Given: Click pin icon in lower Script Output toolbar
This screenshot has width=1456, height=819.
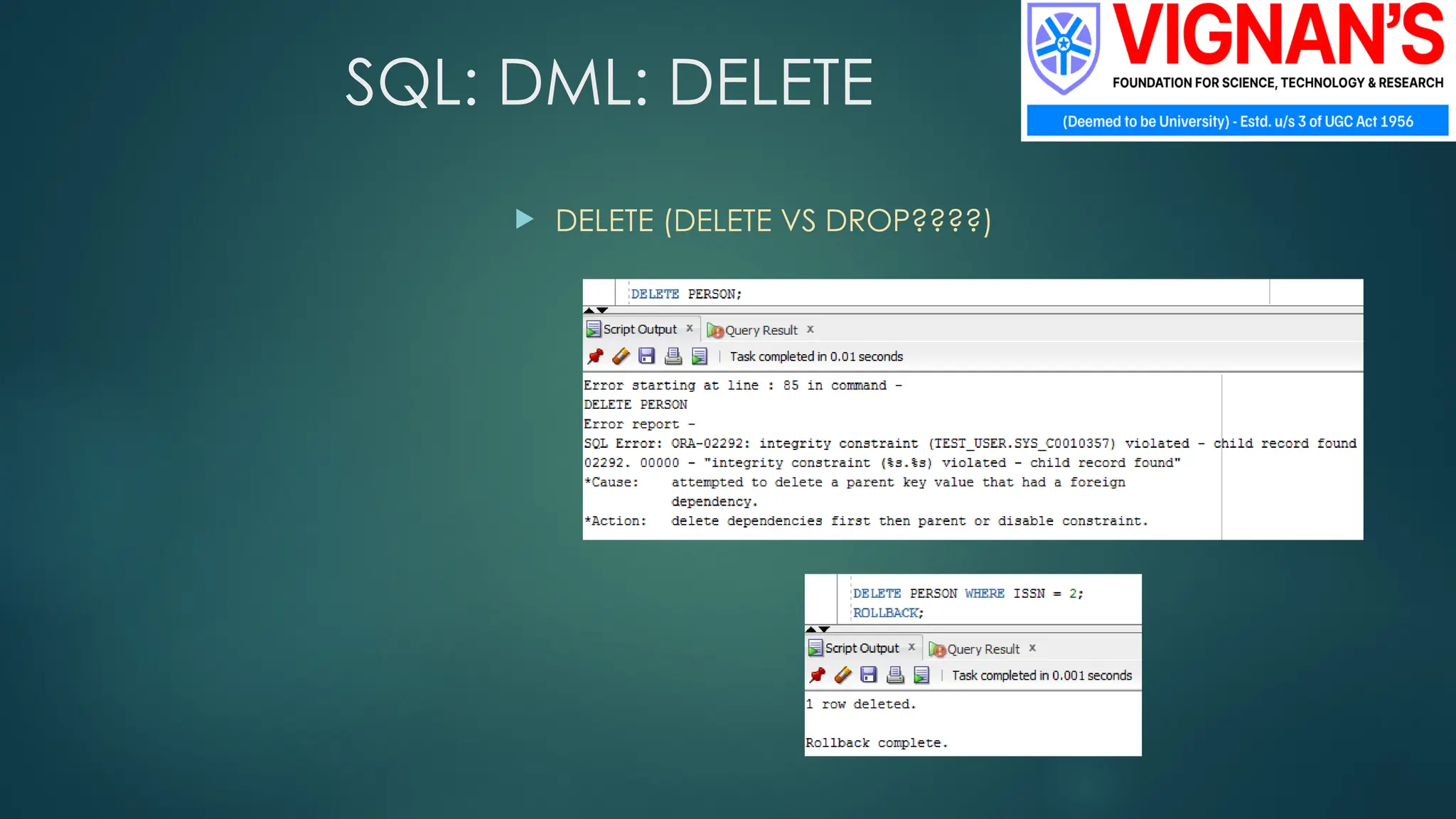Looking at the screenshot, I should tap(818, 675).
